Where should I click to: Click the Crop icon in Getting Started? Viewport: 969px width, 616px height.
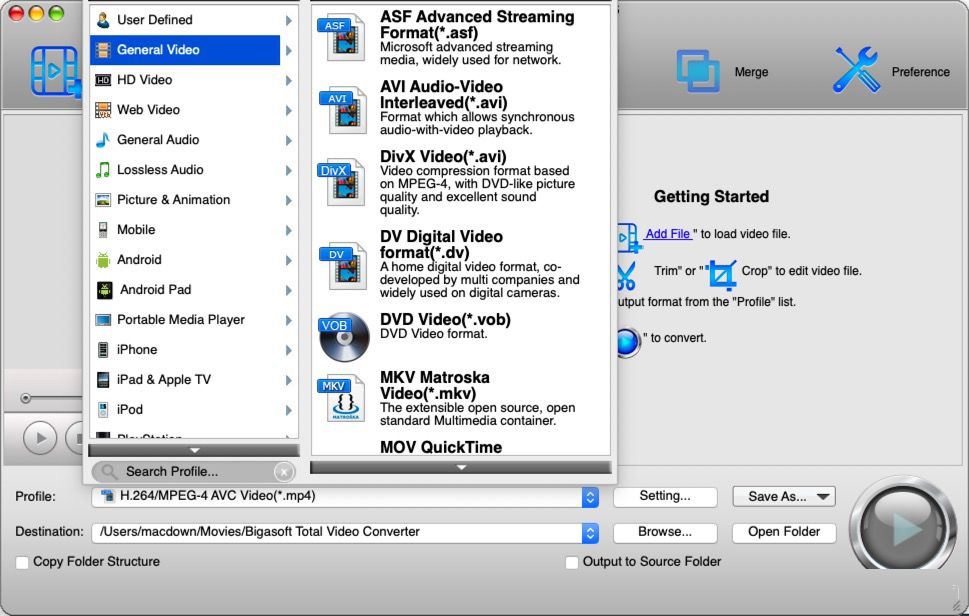722,274
